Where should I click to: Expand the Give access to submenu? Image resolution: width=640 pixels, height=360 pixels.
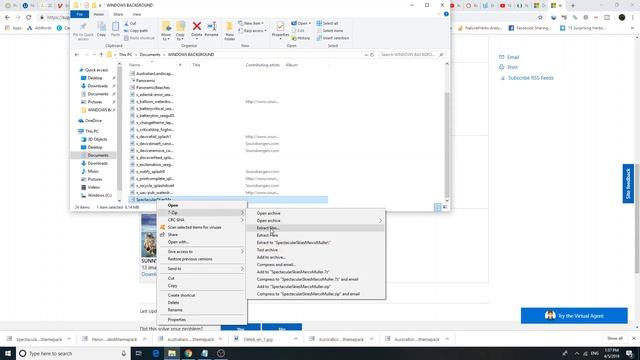(x=202, y=252)
